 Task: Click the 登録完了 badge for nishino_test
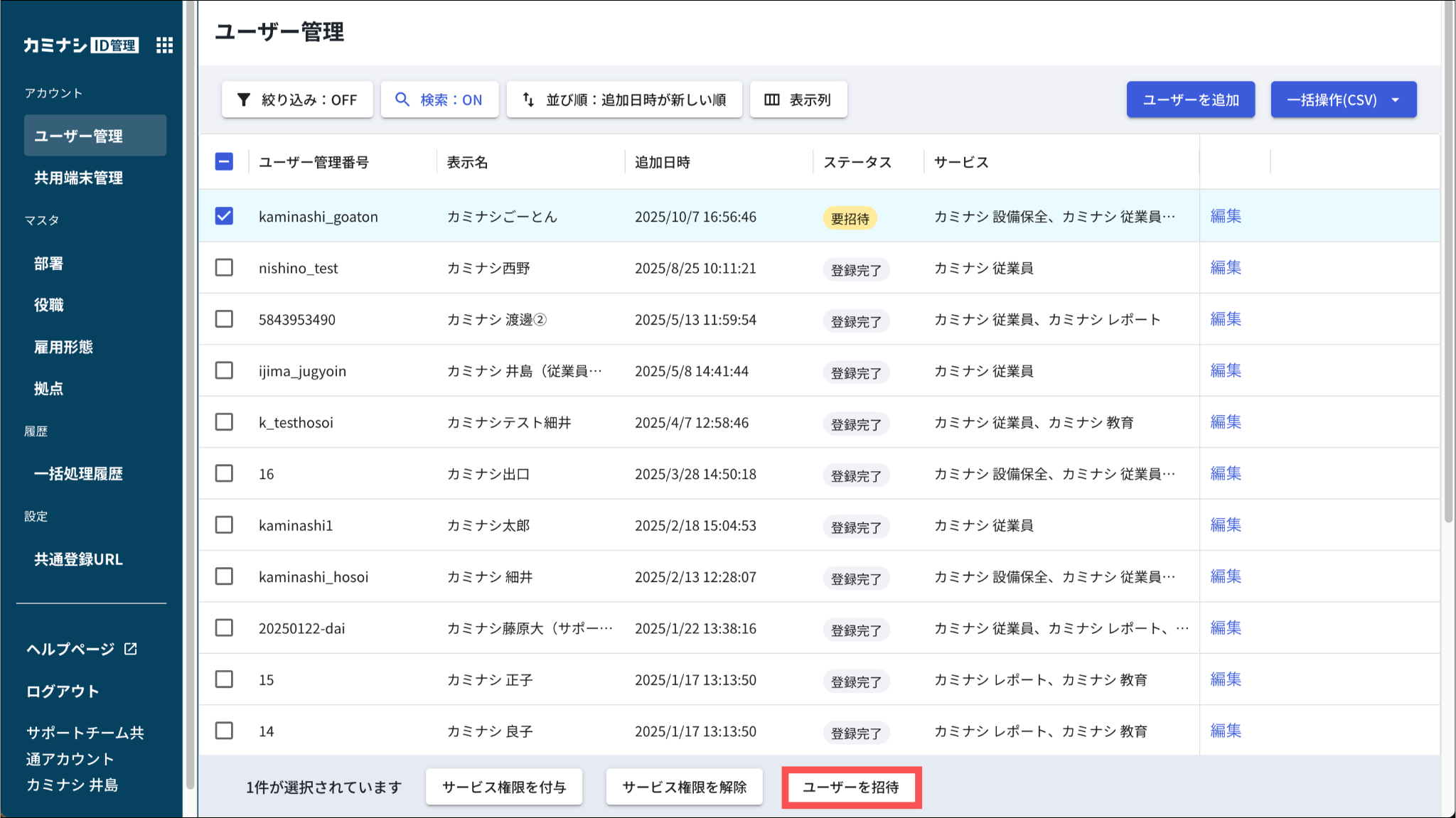pos(856,270)
